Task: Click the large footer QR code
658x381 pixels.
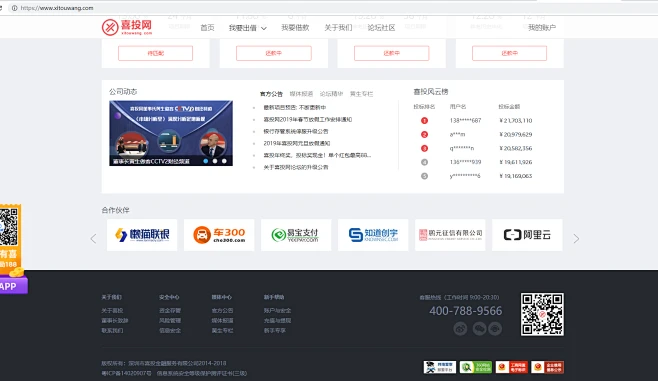Action: (542, 314)
